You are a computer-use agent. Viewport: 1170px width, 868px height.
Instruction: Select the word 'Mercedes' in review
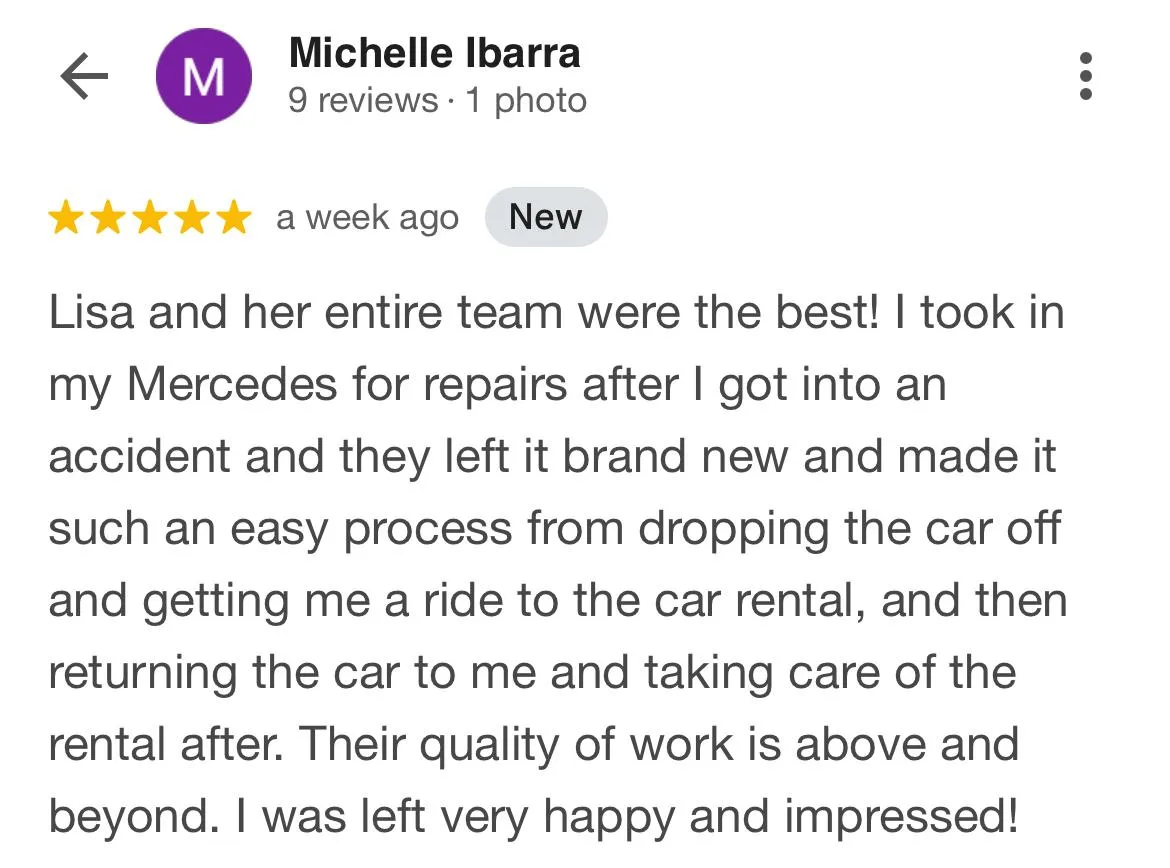click(x=232, y=386)
